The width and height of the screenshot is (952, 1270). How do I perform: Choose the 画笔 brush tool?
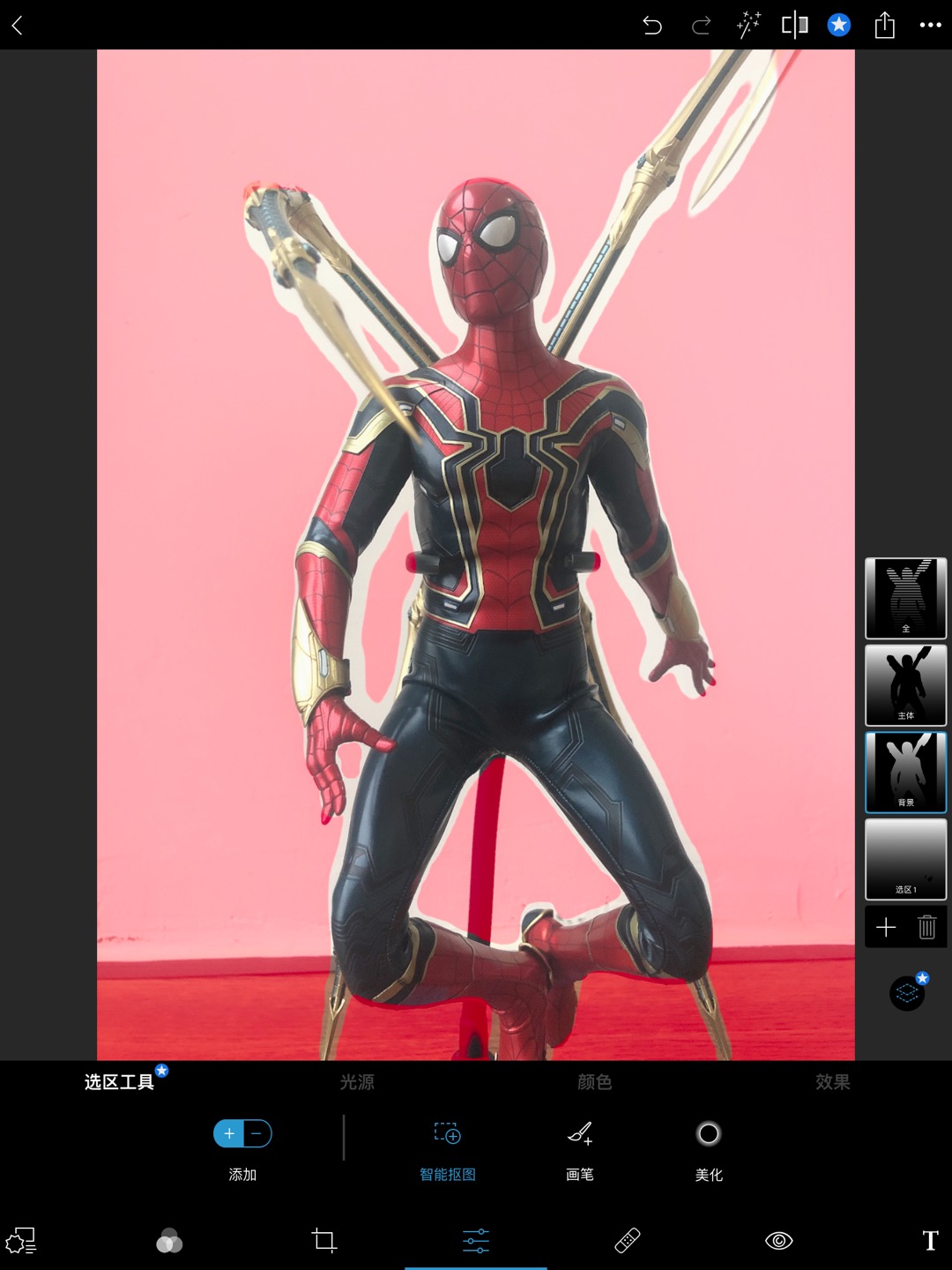click(579, 1149)
